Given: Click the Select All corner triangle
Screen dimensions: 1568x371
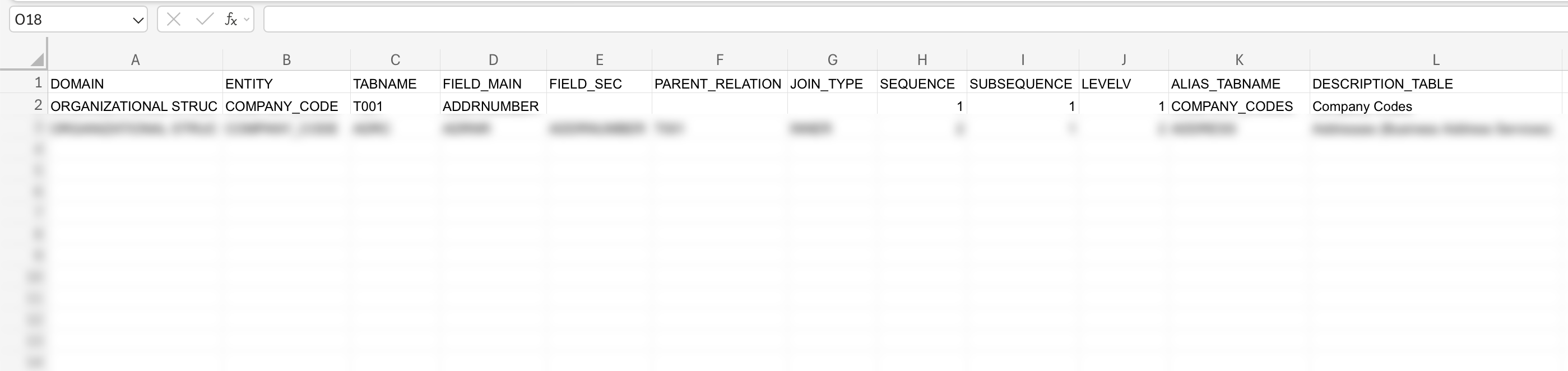Looking at the screenshot, I should click(x=36, y=59).
